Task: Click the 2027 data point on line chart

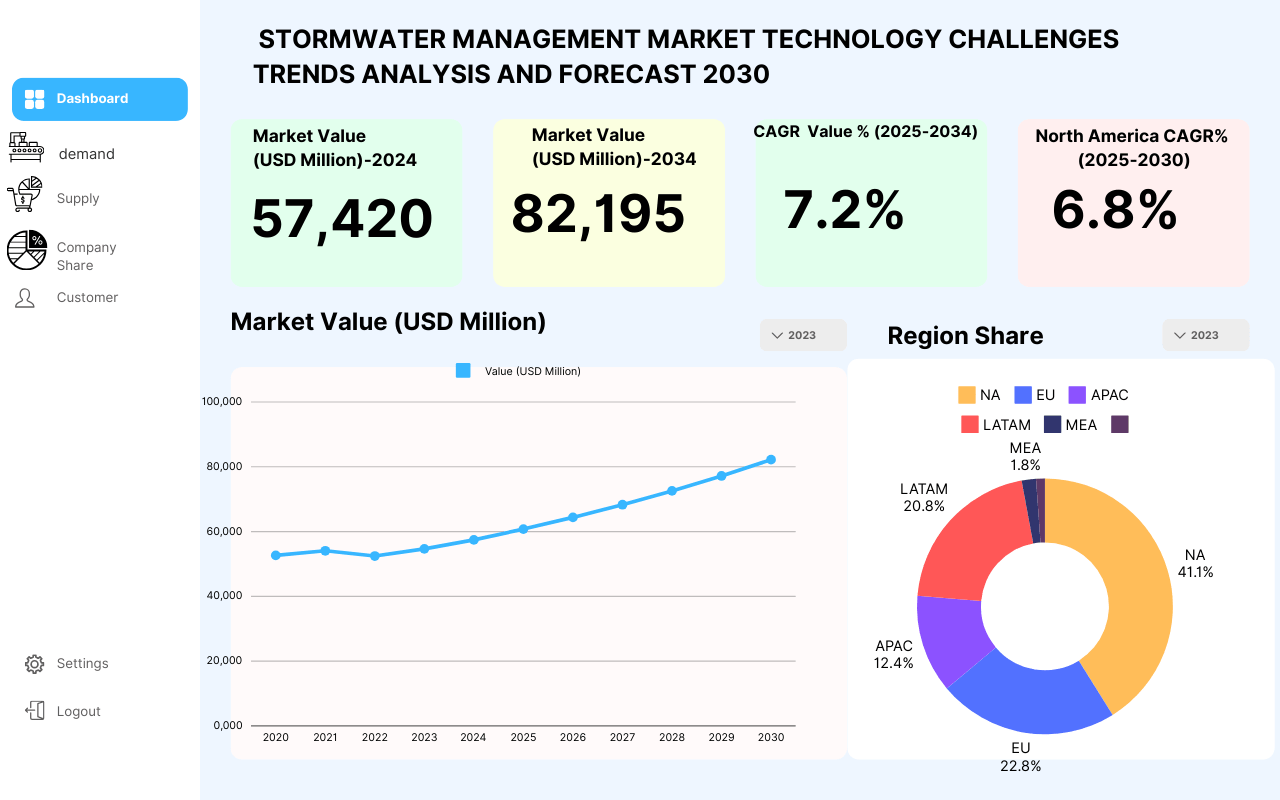Action: pos(622,505)
